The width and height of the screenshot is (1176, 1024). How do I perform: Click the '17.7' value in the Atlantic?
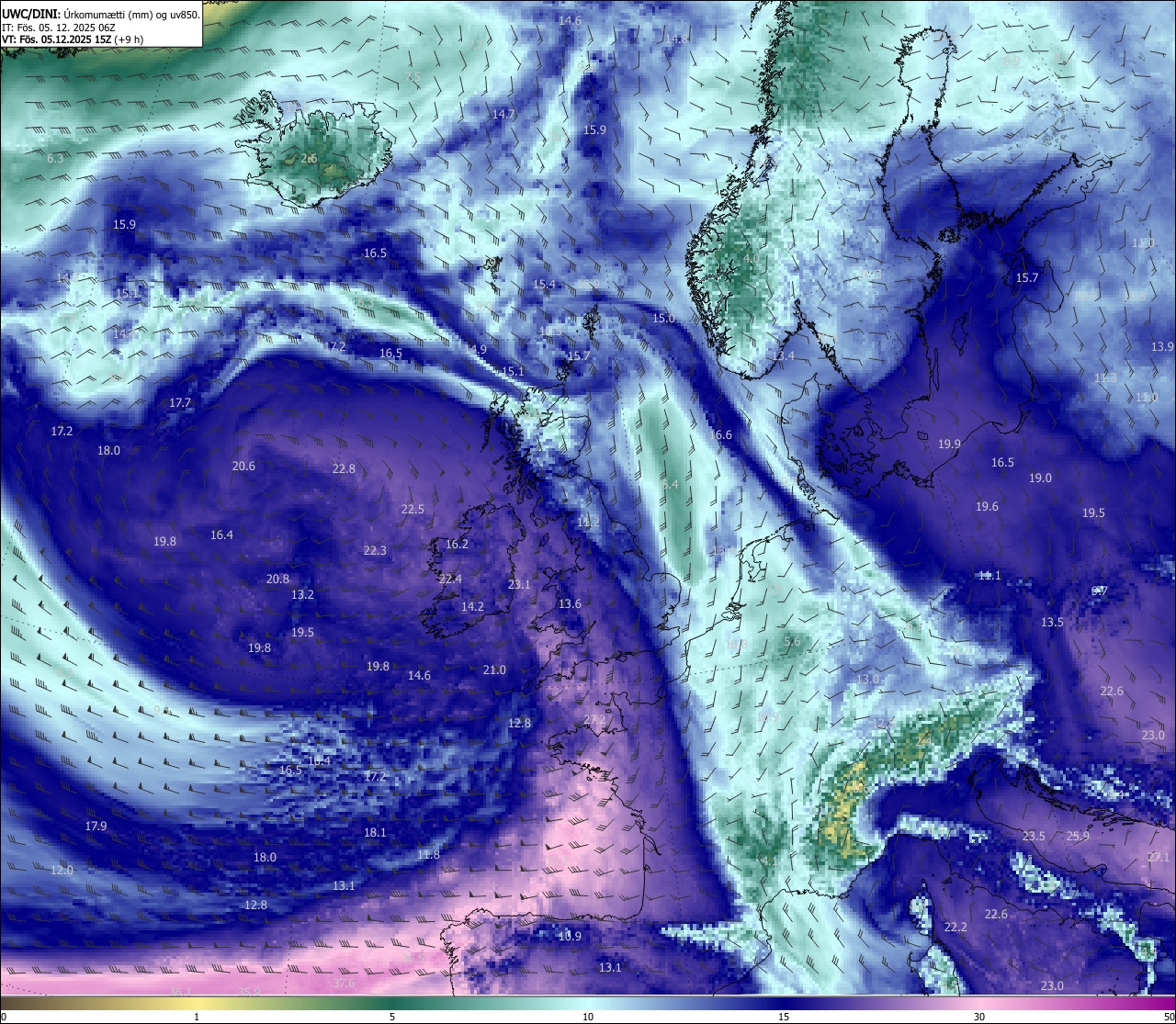pyautogui.click(x=180, y=403)
